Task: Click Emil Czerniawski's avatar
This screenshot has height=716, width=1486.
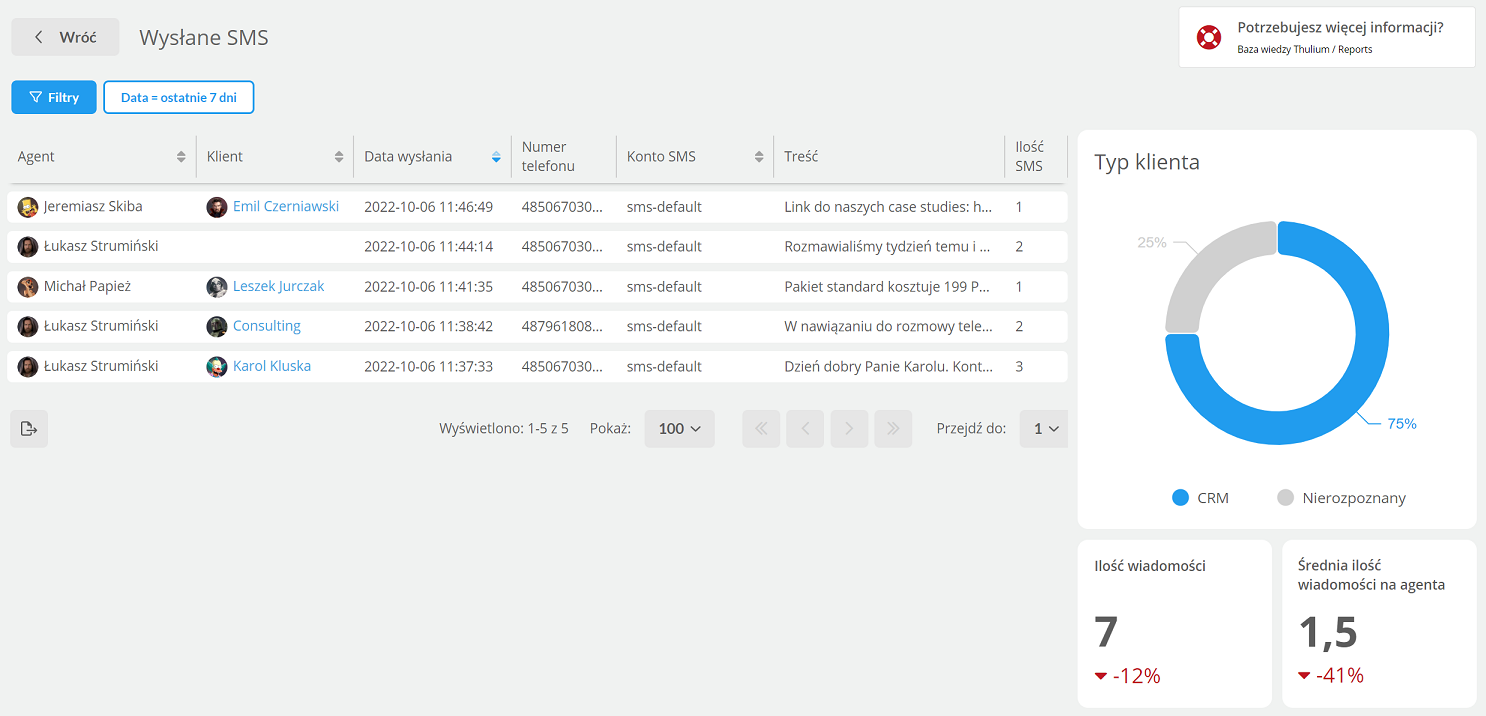Action: [x=217, y=207]
